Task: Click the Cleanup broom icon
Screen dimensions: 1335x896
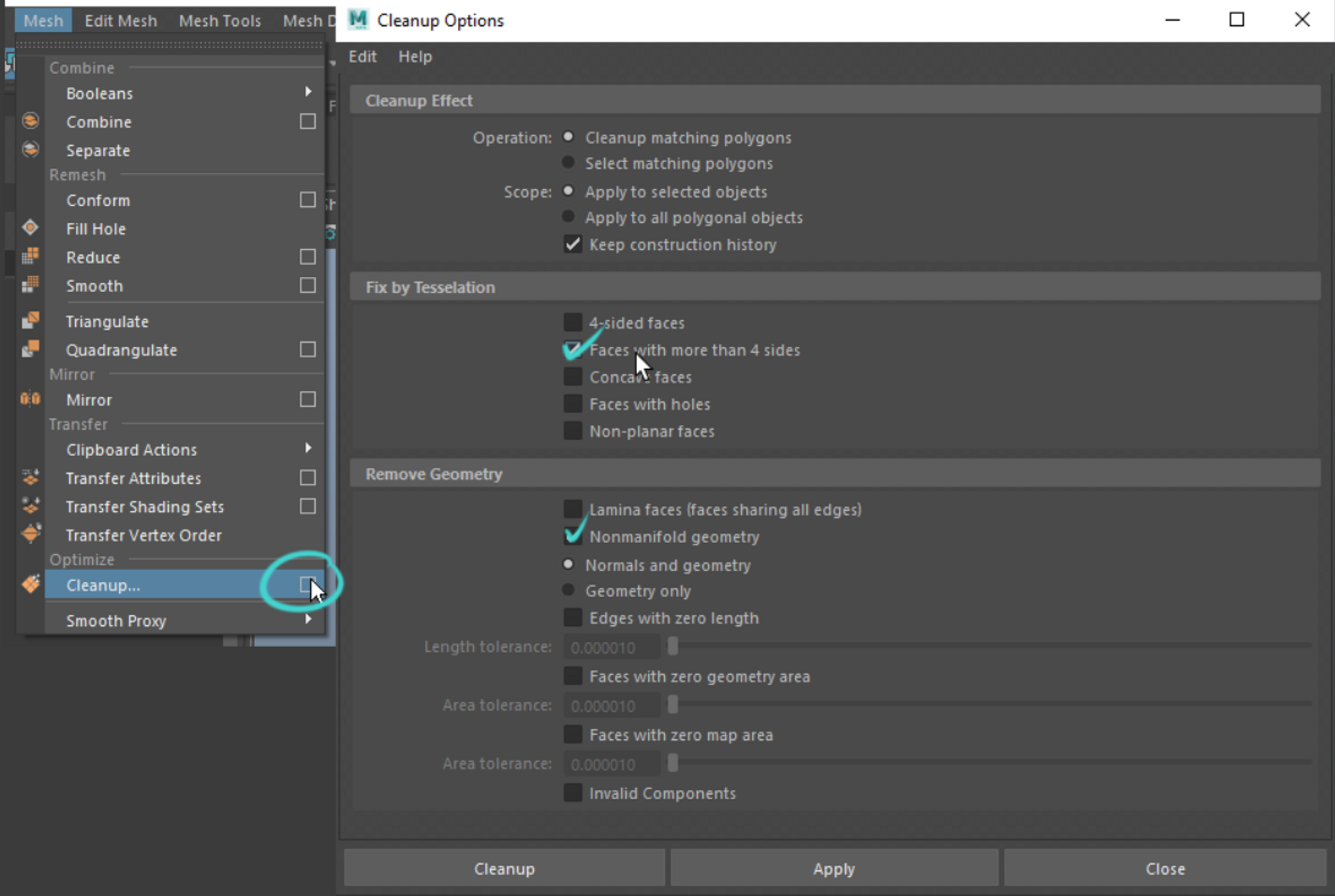Action: pyautogui.click(x=30, y=584)
